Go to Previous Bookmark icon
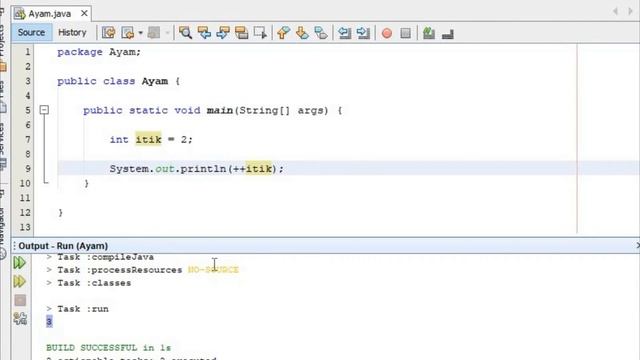640x360 pixels. 283,33
